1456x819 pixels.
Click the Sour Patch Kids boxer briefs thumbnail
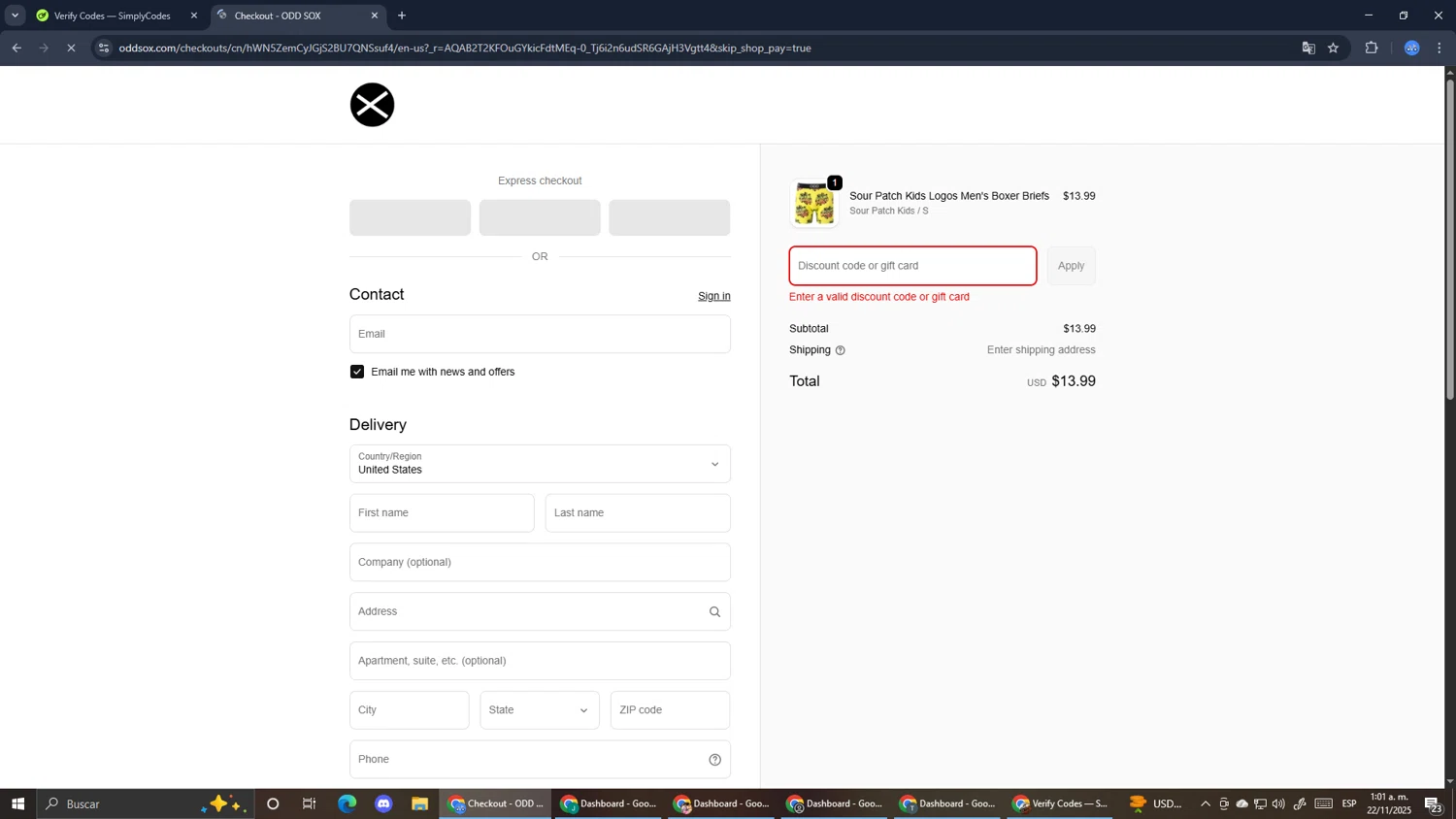point(814,204)
